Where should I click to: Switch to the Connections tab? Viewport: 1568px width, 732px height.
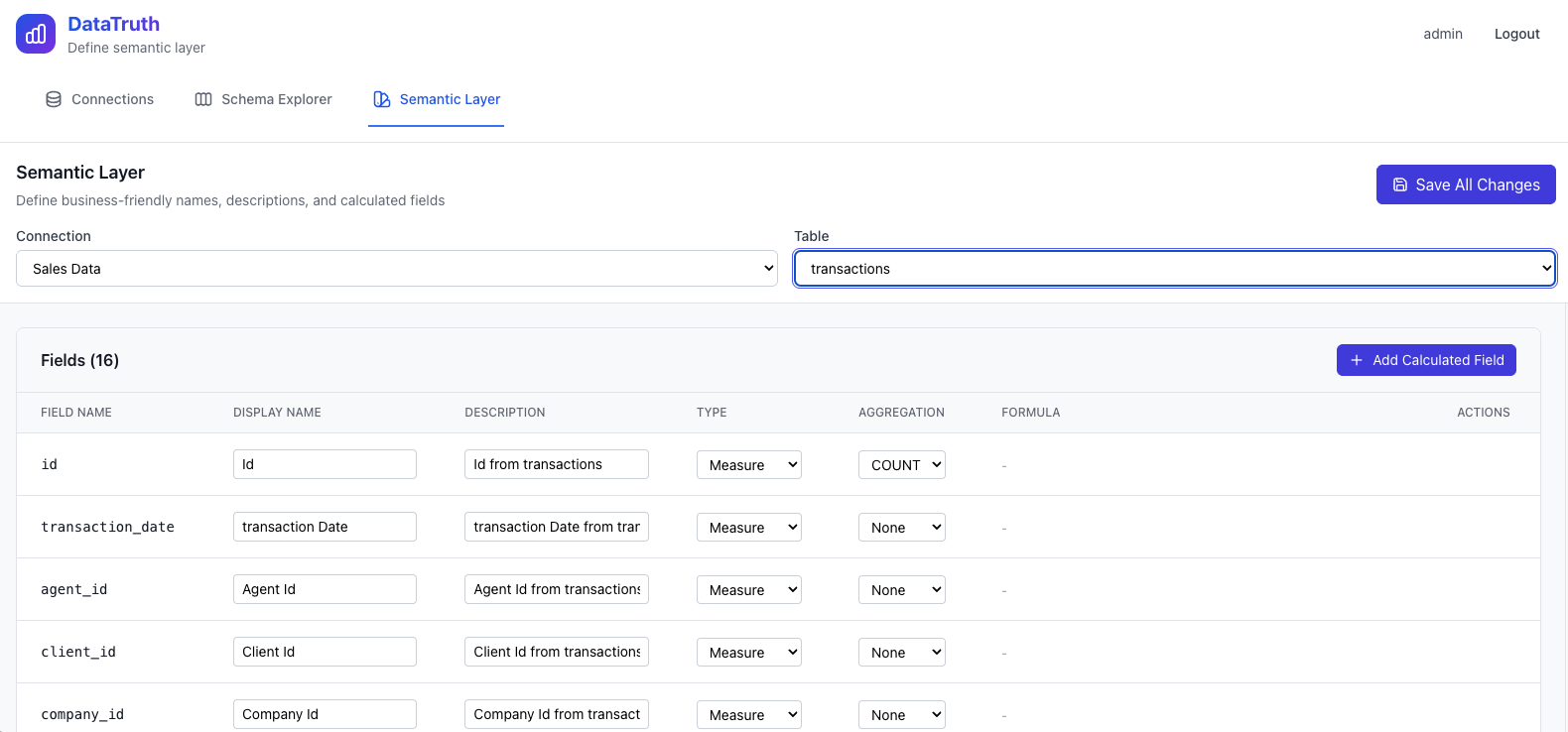[100, 99]
